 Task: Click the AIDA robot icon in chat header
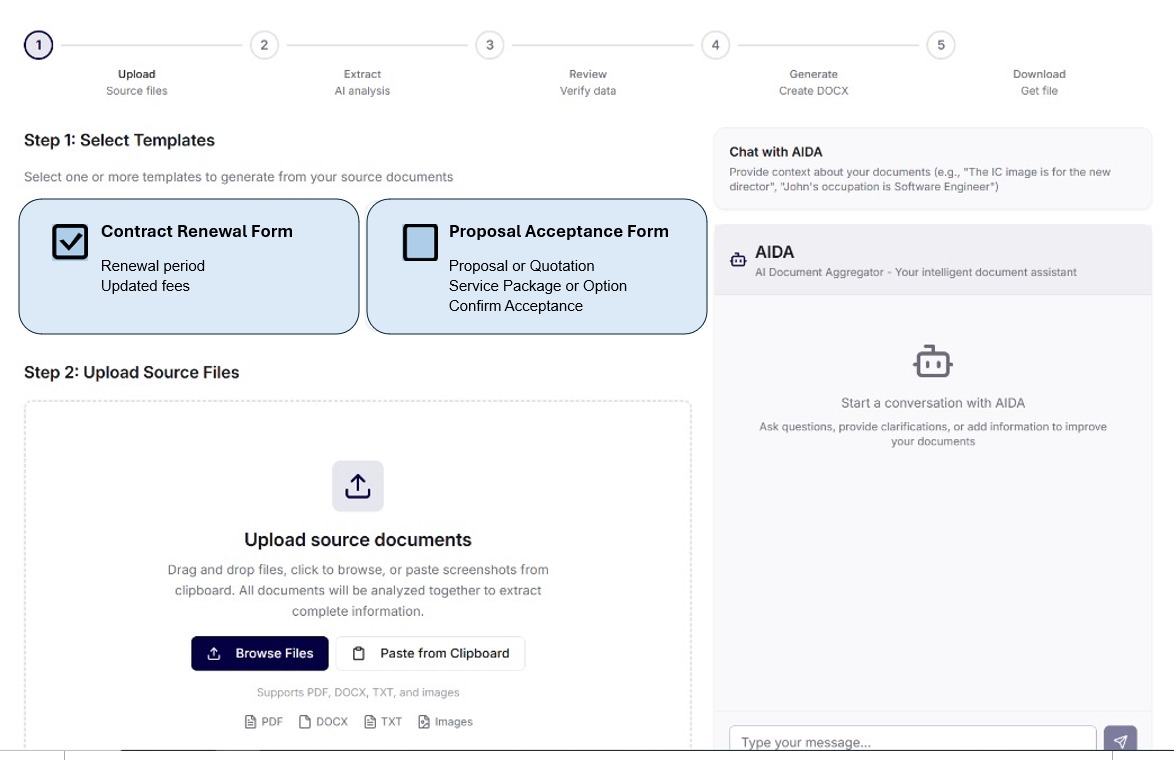pyautogui.click(x=738, y=260)
